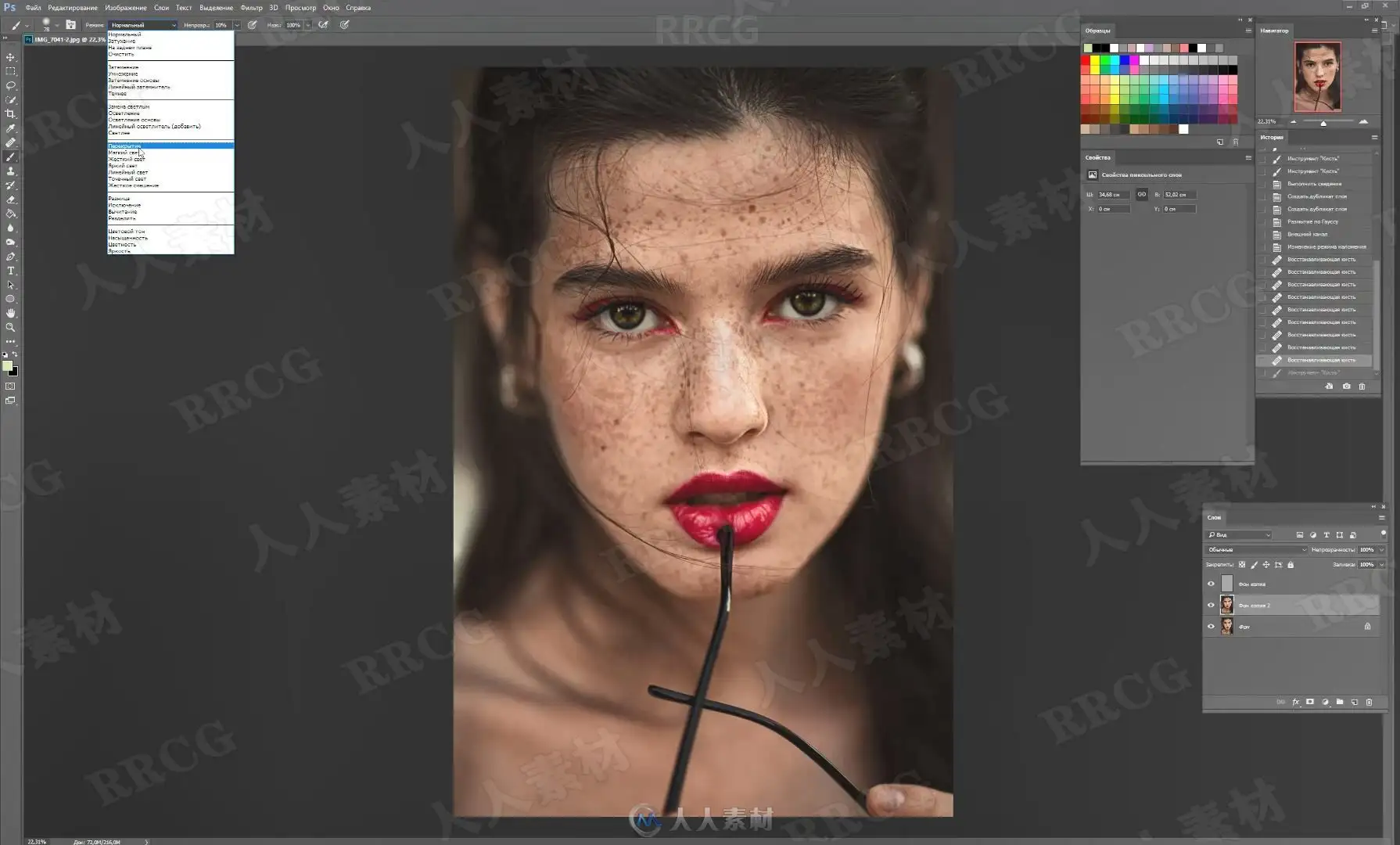Select the Lasso tool

(x=10, y=85)
